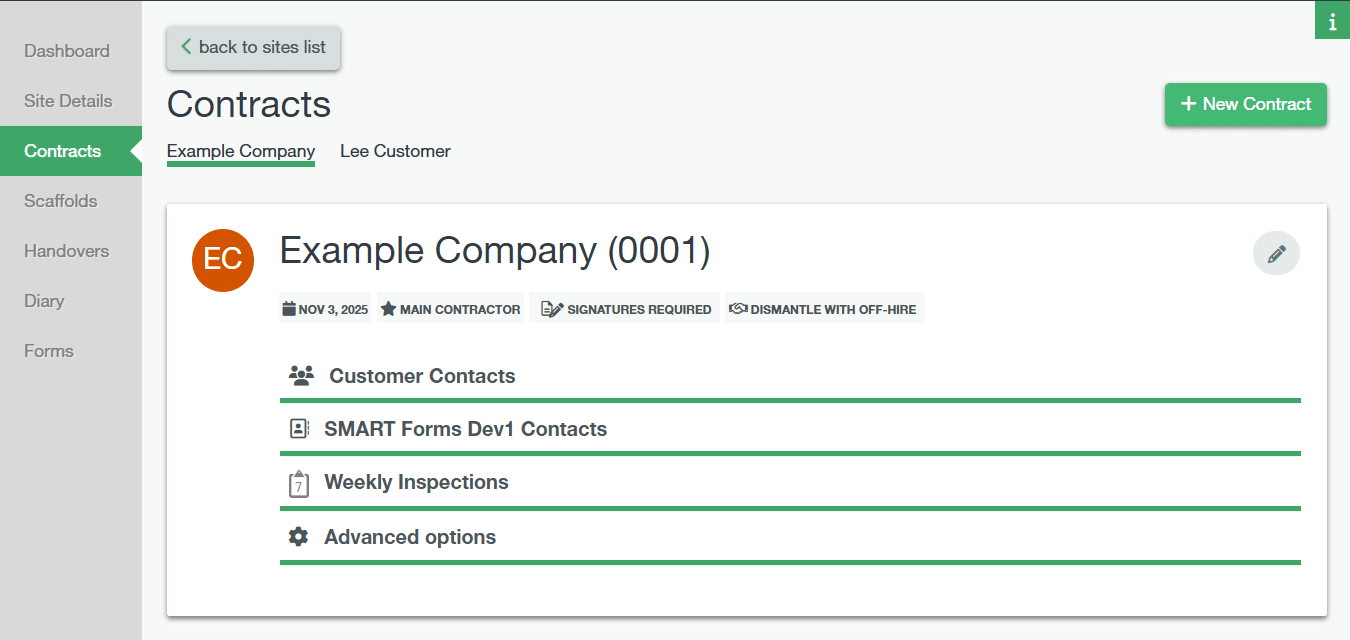This screenshot has height=640, width=1350.
Task: Click the Nov 3, 2025 date badge
Action: coord(325,309)
